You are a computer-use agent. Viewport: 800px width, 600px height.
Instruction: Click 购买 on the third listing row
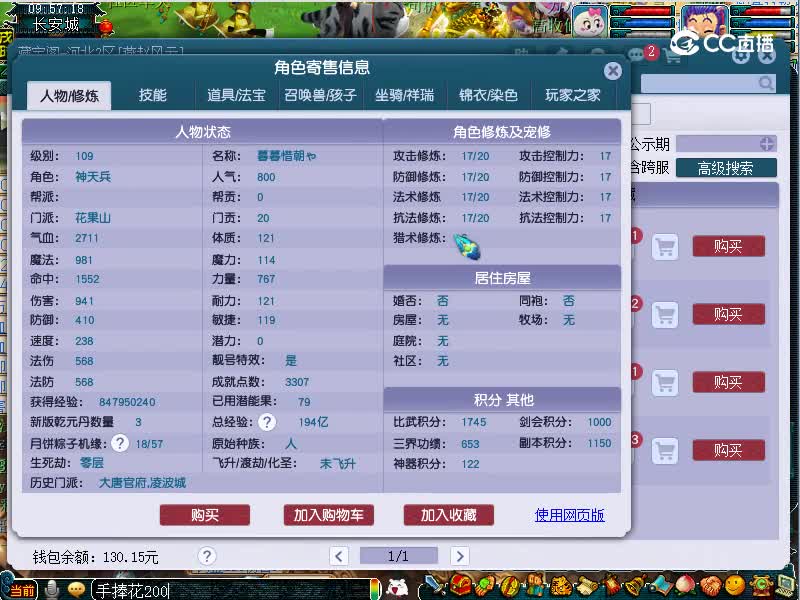pos(728,382)
